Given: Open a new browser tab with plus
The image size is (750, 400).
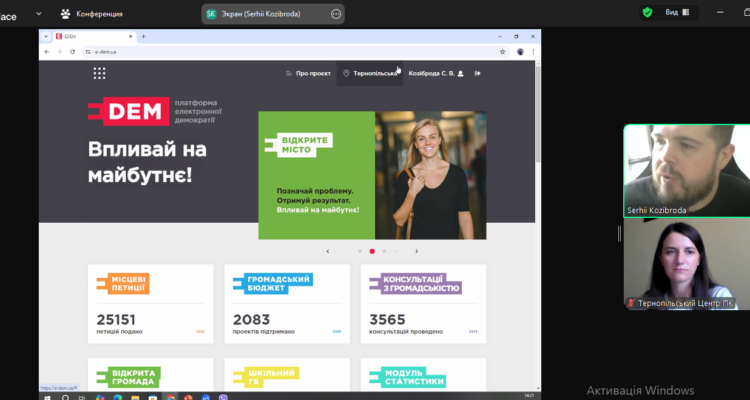Looking at the screenshot, I should [x=143, y=36].
